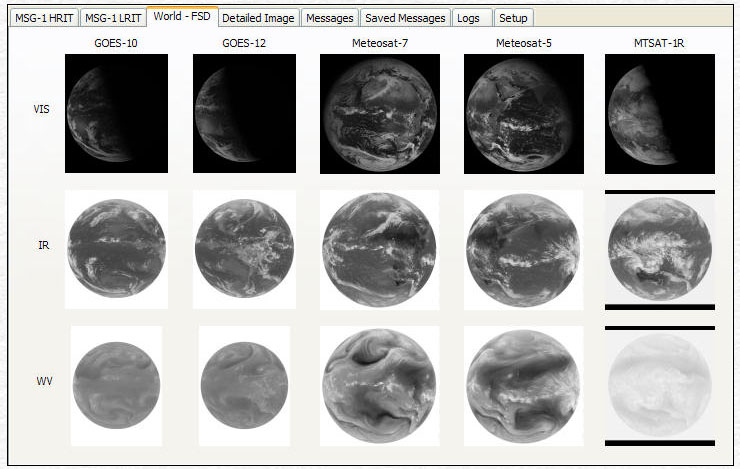Click the Meteosat-5 column label
The image size is (740, 469).
click(523, 43)
